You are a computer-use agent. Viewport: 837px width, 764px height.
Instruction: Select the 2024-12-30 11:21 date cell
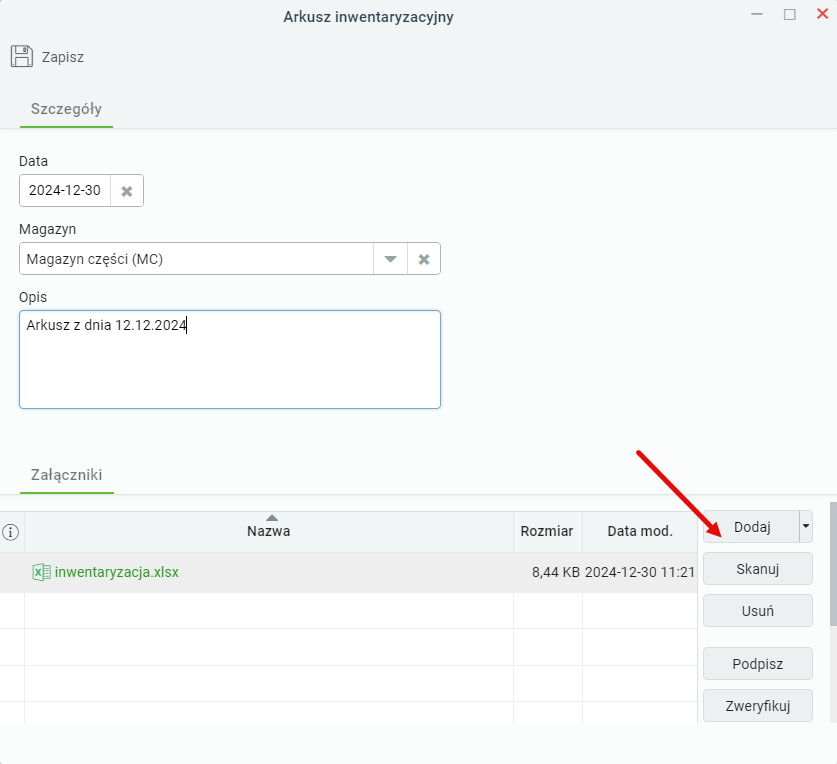point(639,572)
